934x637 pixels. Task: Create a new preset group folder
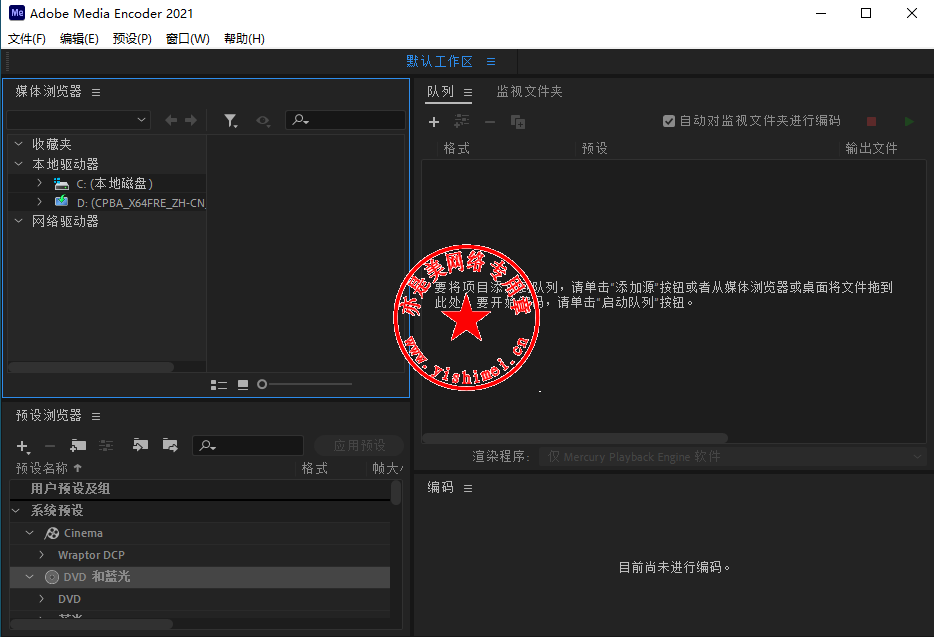tap(78, 445)
